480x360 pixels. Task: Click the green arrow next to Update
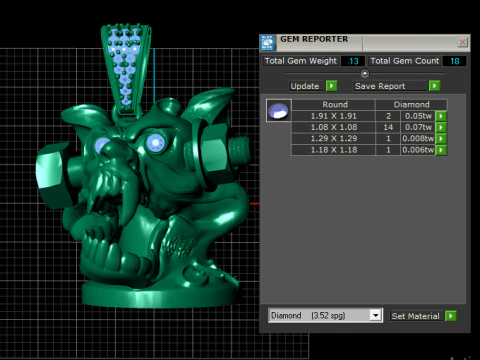331,86
